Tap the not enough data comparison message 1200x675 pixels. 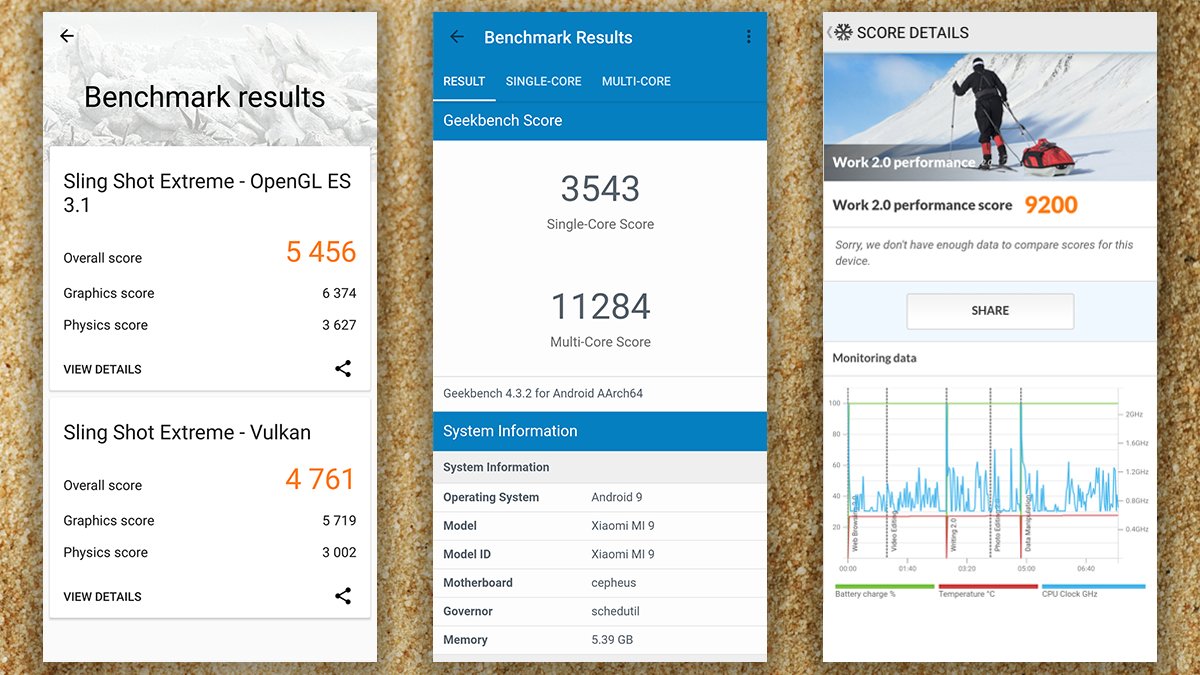tap(984, 253)
